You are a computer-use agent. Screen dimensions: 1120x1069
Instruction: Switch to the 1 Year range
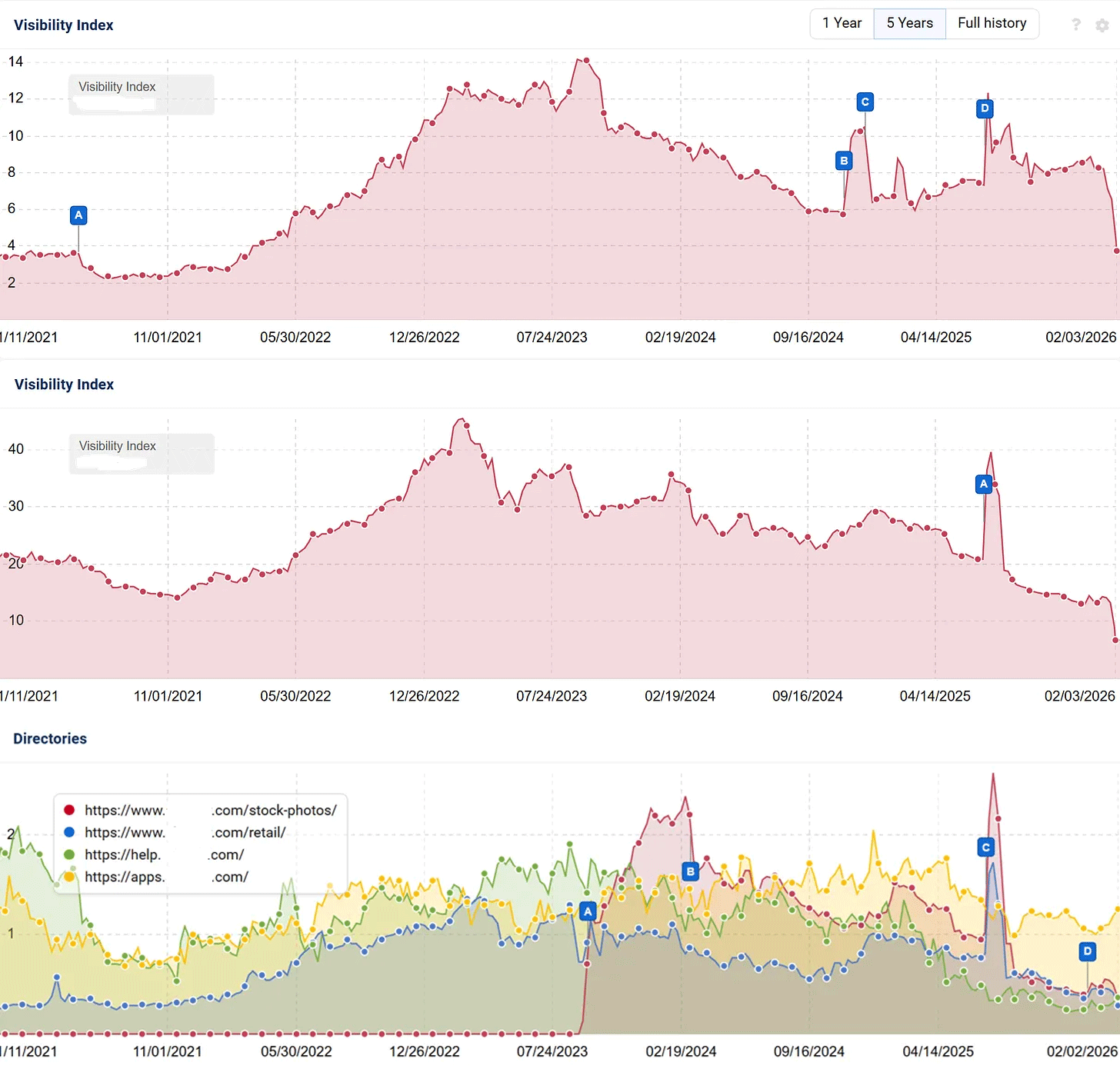tap(842, 23)
